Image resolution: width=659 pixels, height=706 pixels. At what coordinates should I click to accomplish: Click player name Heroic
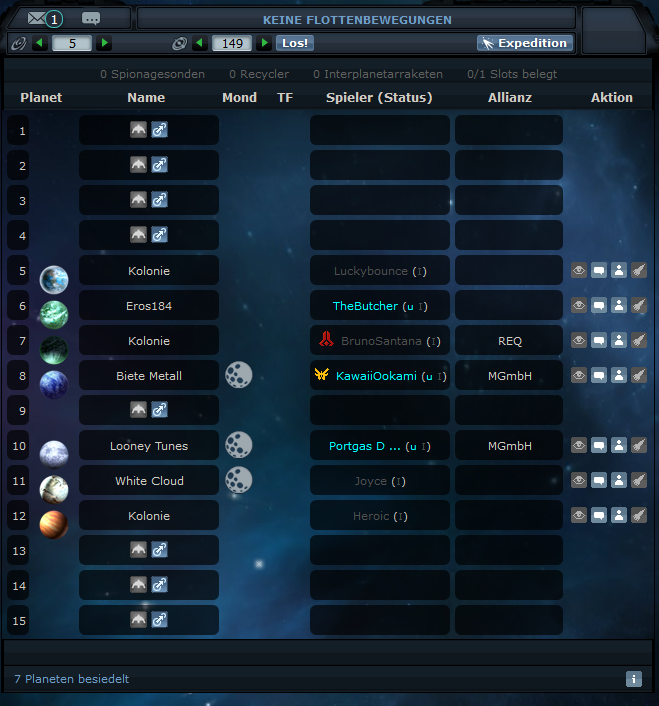371,516
